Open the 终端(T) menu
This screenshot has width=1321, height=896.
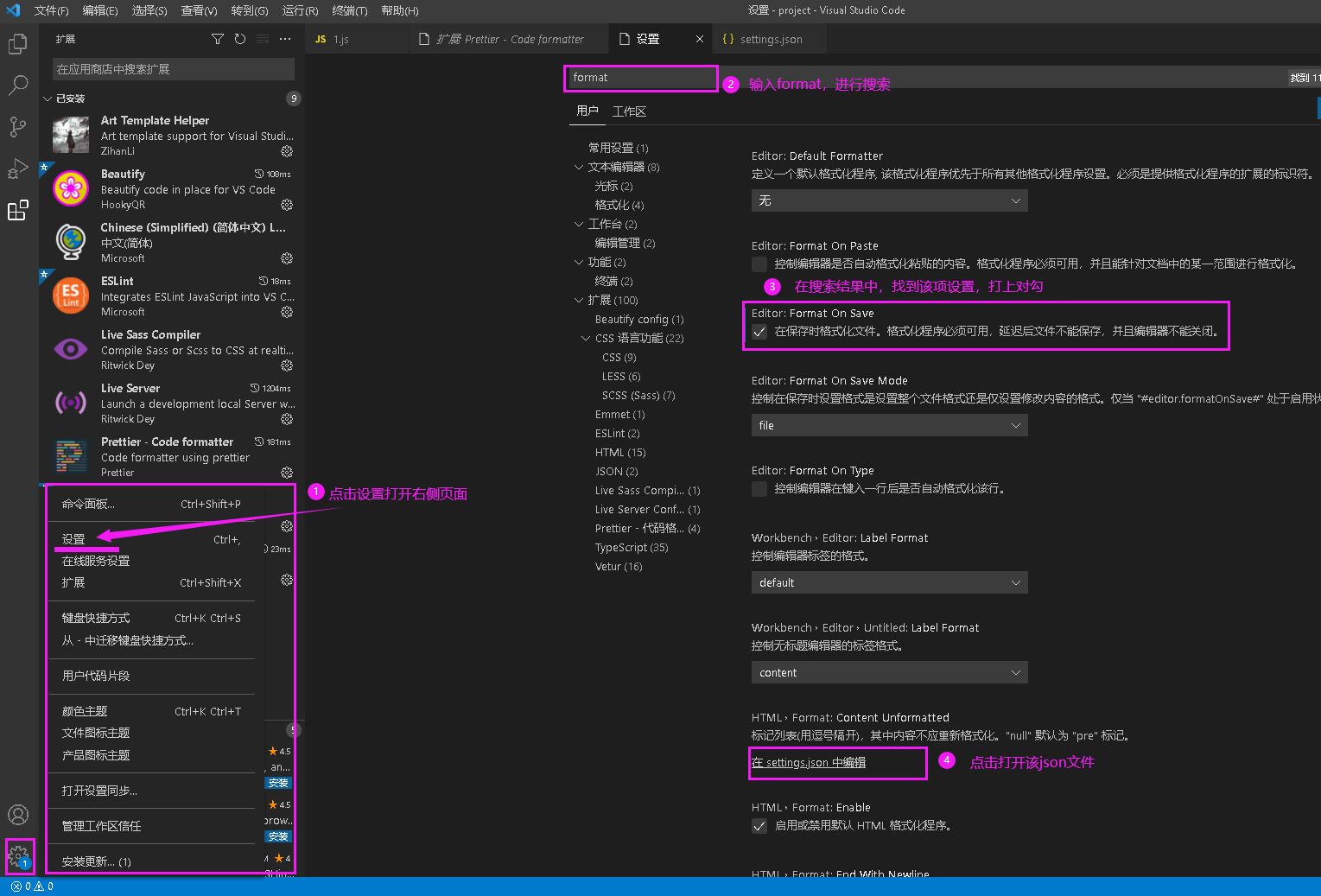click(x=350, y=10)
